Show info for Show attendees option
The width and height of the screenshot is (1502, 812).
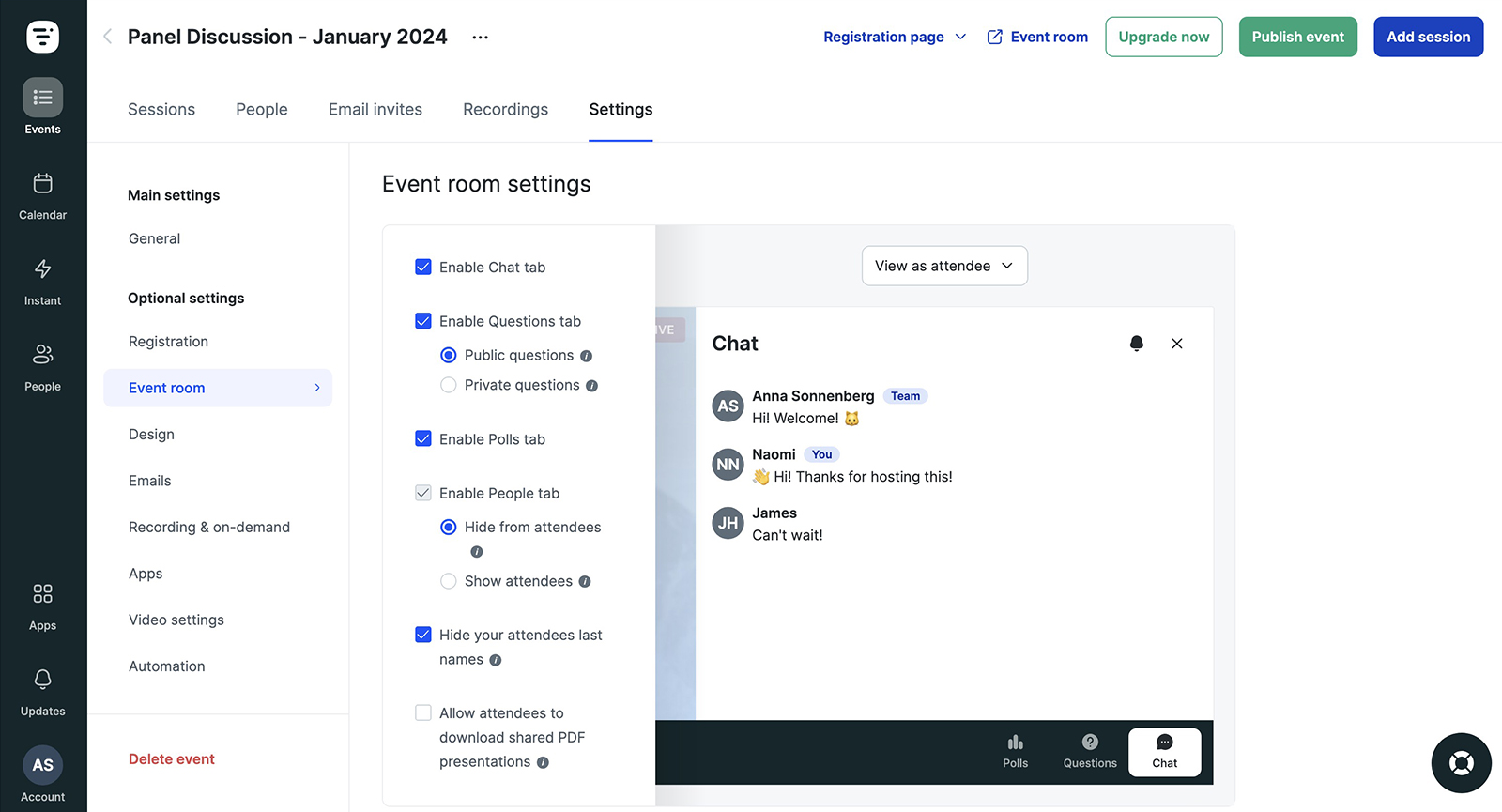point(585,582)
